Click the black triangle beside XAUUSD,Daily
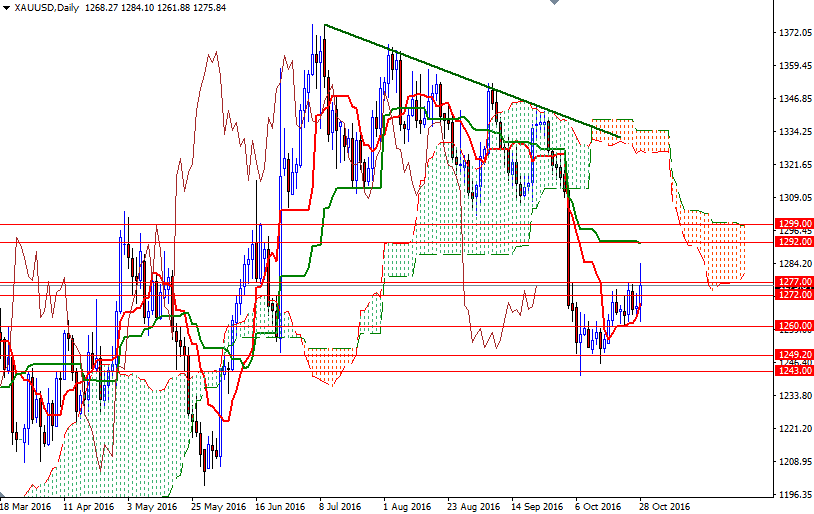 tap(6, 8)
